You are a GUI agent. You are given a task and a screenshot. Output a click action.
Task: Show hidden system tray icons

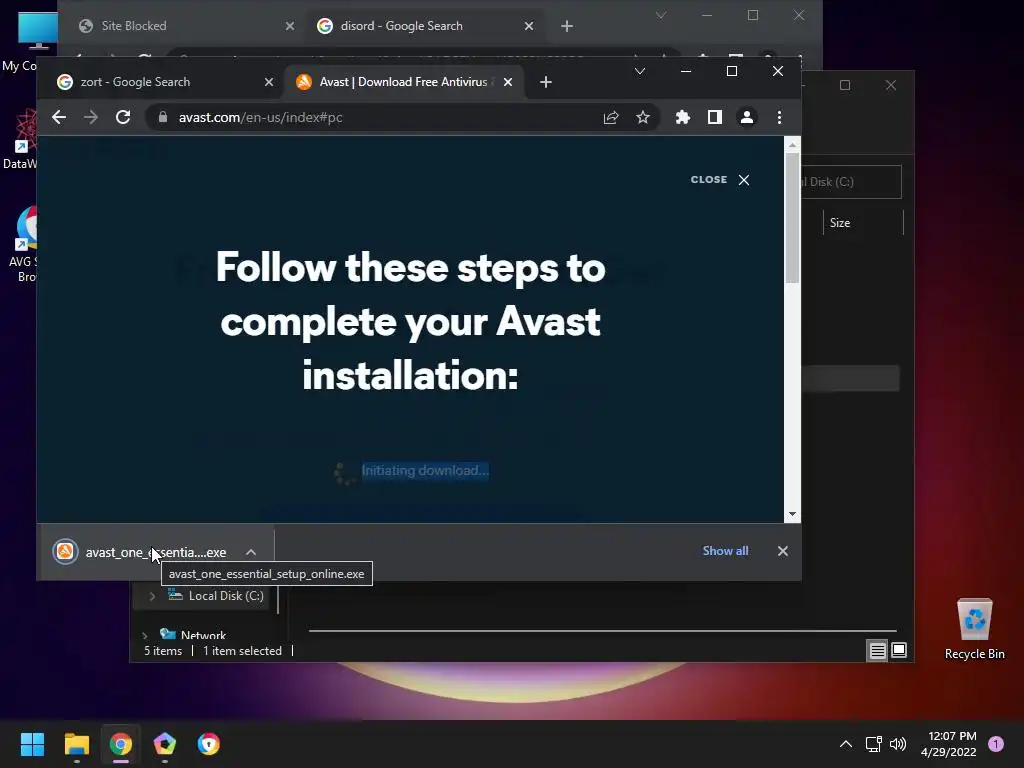click(846, 744)
